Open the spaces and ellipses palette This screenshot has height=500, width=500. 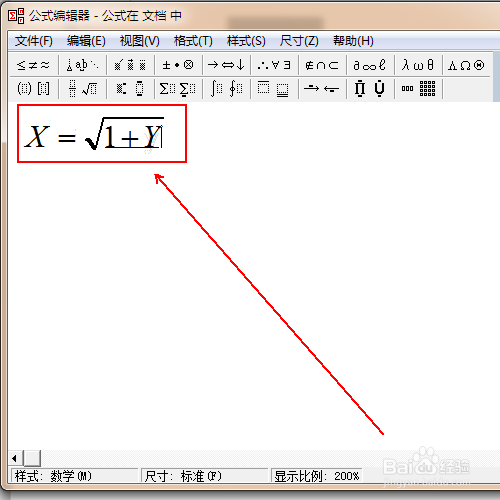[x=82, y=65]
